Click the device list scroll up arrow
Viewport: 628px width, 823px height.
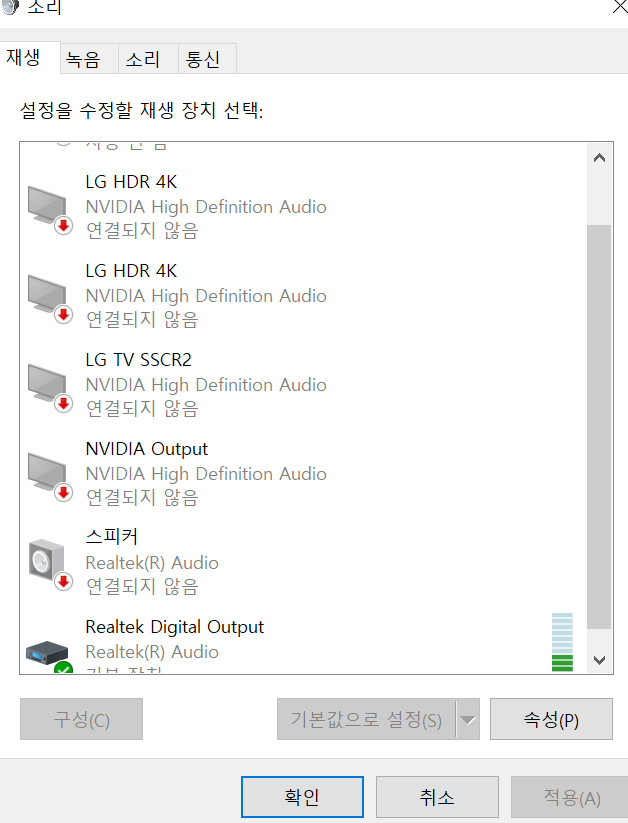coord(599,158)
